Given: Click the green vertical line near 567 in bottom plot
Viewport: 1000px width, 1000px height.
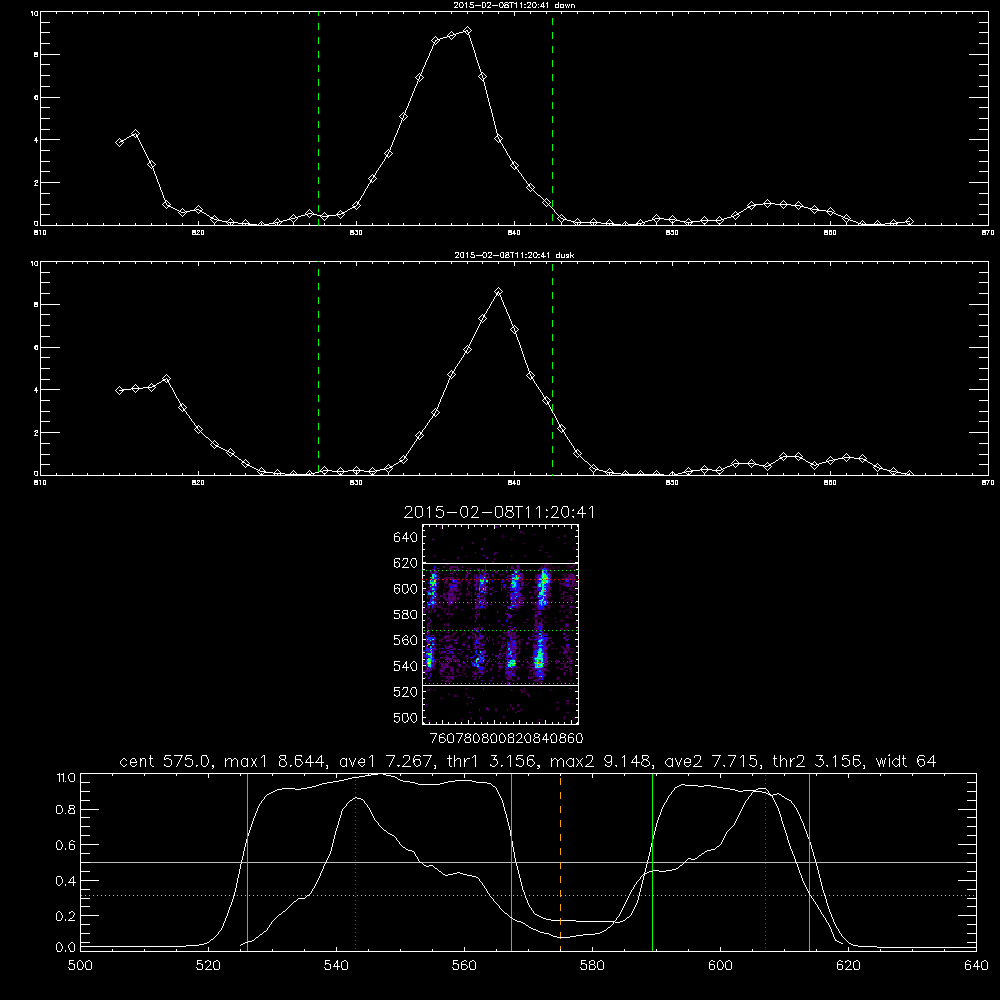Looking at the screenshot, I should [511, 861].
